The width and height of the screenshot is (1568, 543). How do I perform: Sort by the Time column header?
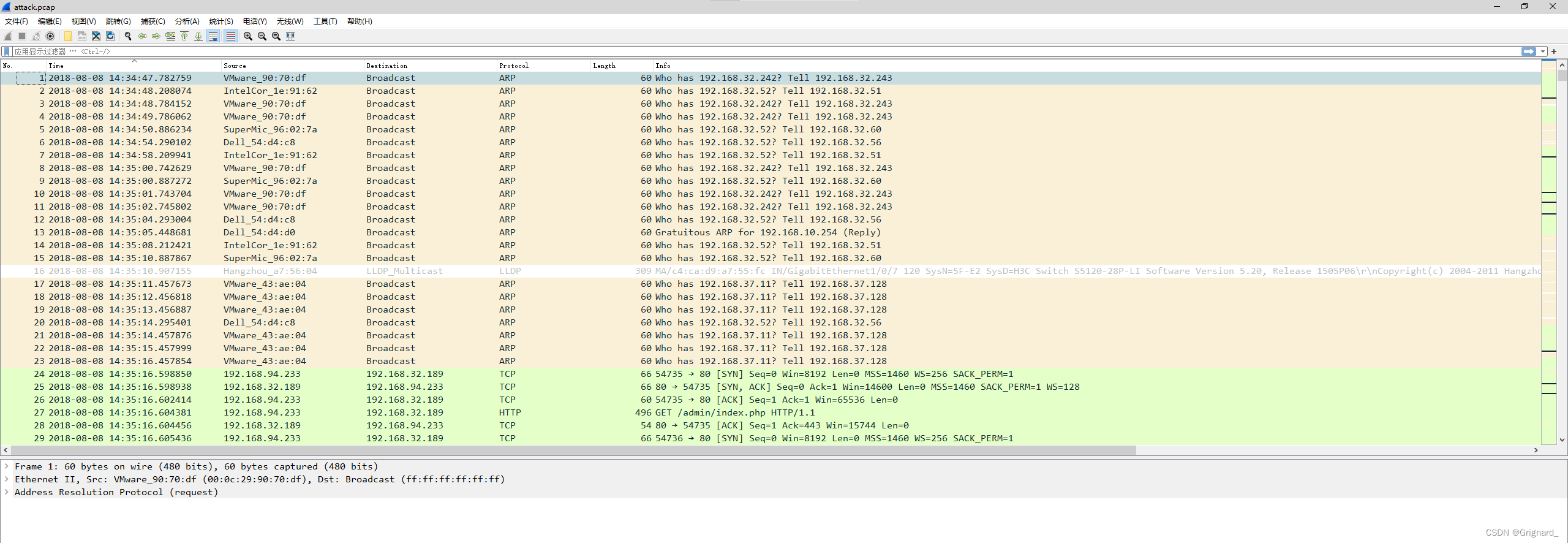[x=134, y=66]
